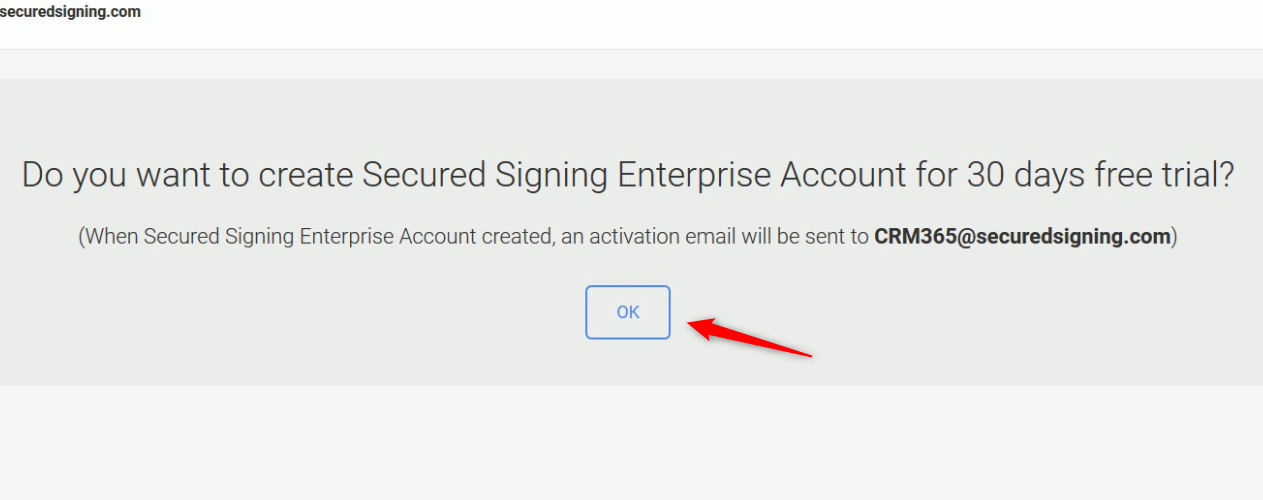
Task: Select the CRM365@securedsigning.com email address
Action: point(1022,238)
